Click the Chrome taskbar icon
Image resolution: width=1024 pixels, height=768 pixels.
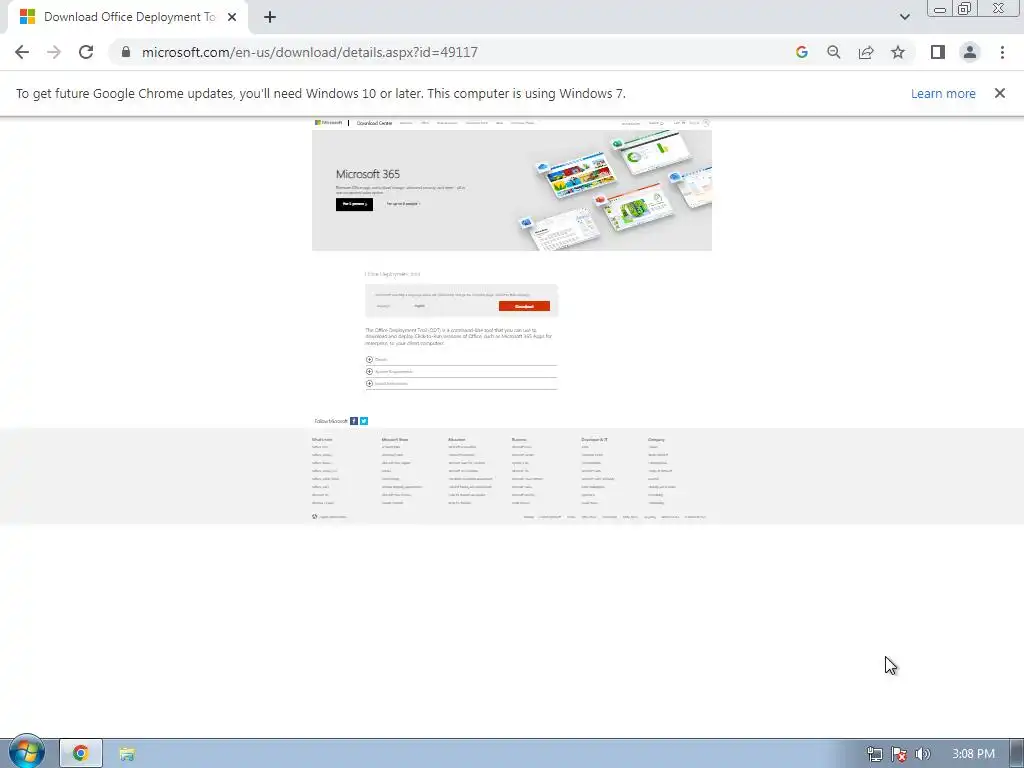coord(81,754)
